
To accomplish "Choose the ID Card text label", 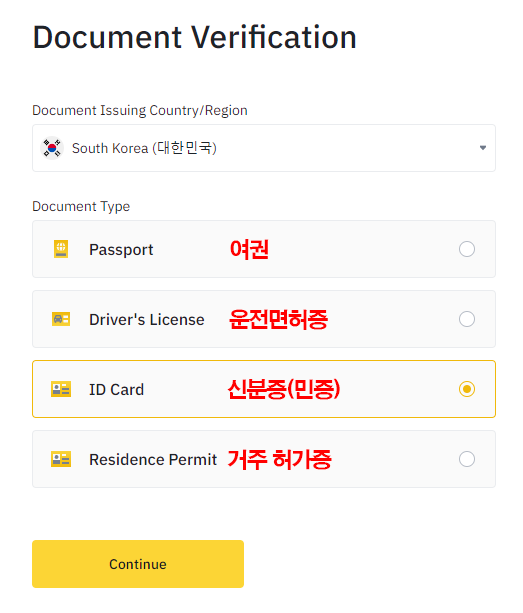I will pos(116,389).
